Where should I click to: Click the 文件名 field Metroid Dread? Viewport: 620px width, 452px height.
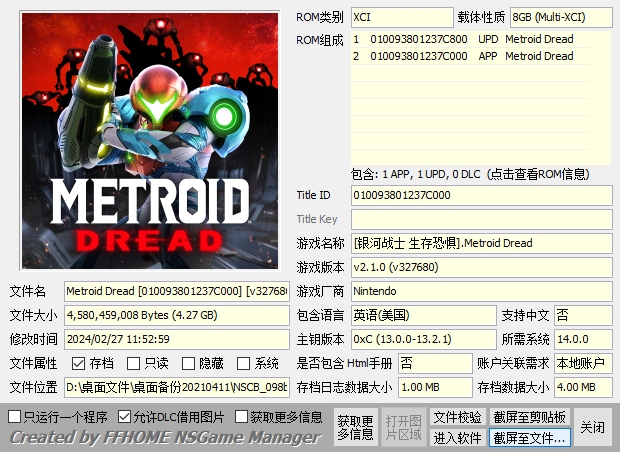(177, 291)
